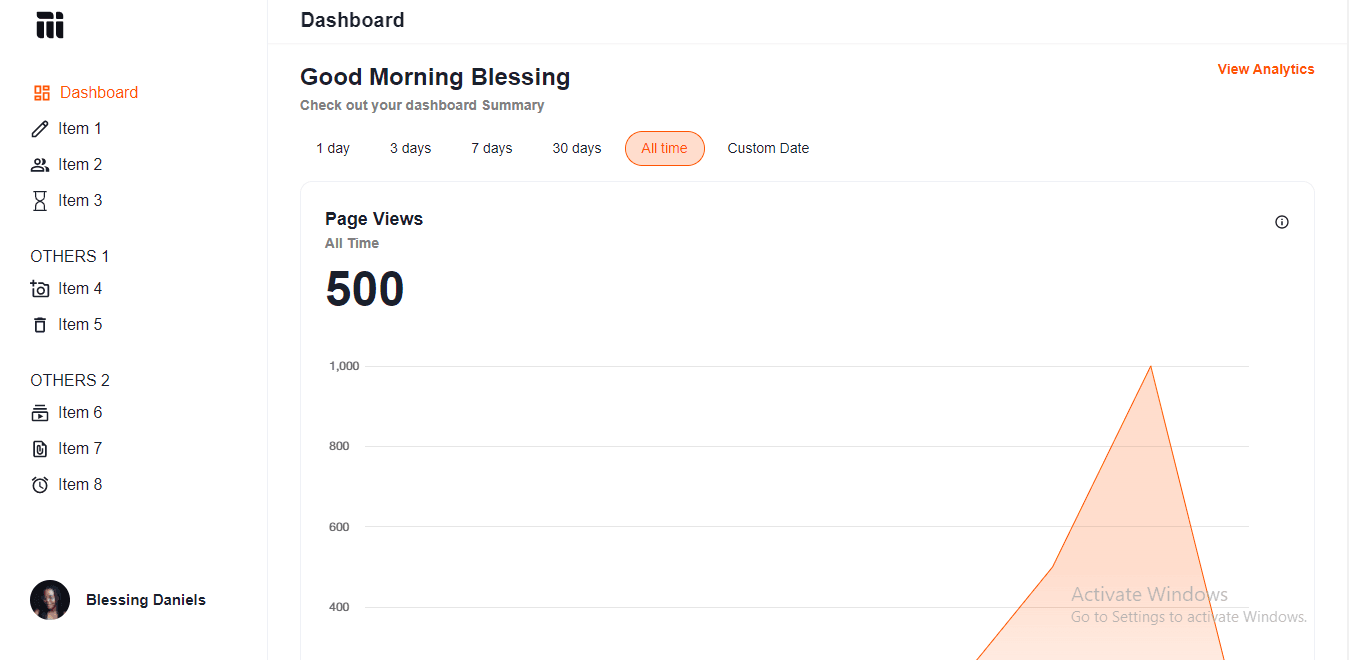Screen dimensions: 1349x660
Task: Click the alarm clock icon beside Item 8
Action: click(40, 485)
